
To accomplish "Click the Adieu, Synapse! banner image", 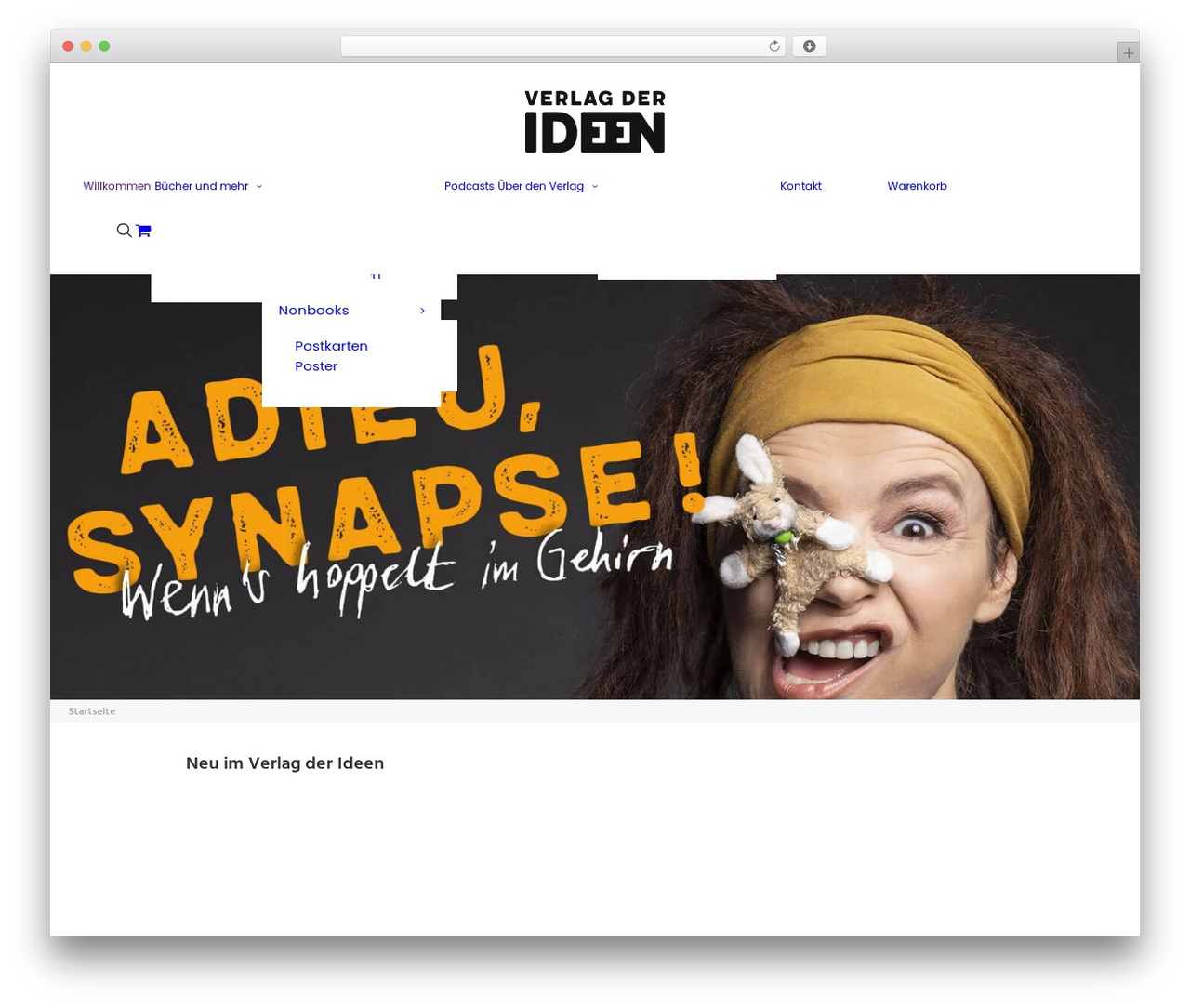I will (595, 487).
